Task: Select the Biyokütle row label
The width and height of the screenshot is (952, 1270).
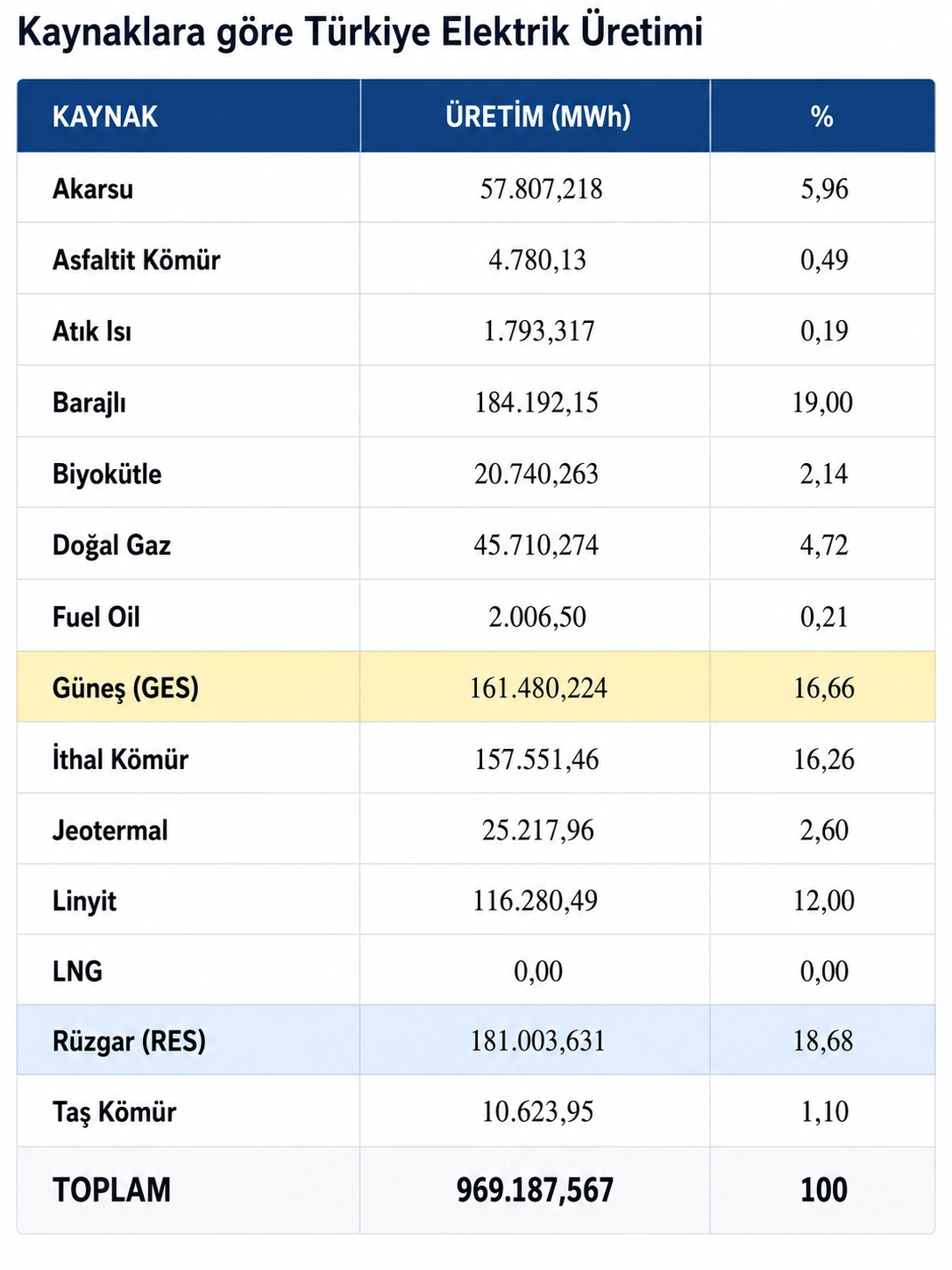Action: point(107,474)
